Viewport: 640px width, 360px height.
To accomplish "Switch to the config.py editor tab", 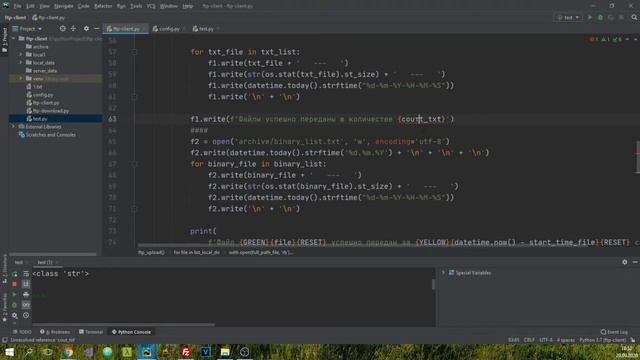I will click(x=169, y=29).
